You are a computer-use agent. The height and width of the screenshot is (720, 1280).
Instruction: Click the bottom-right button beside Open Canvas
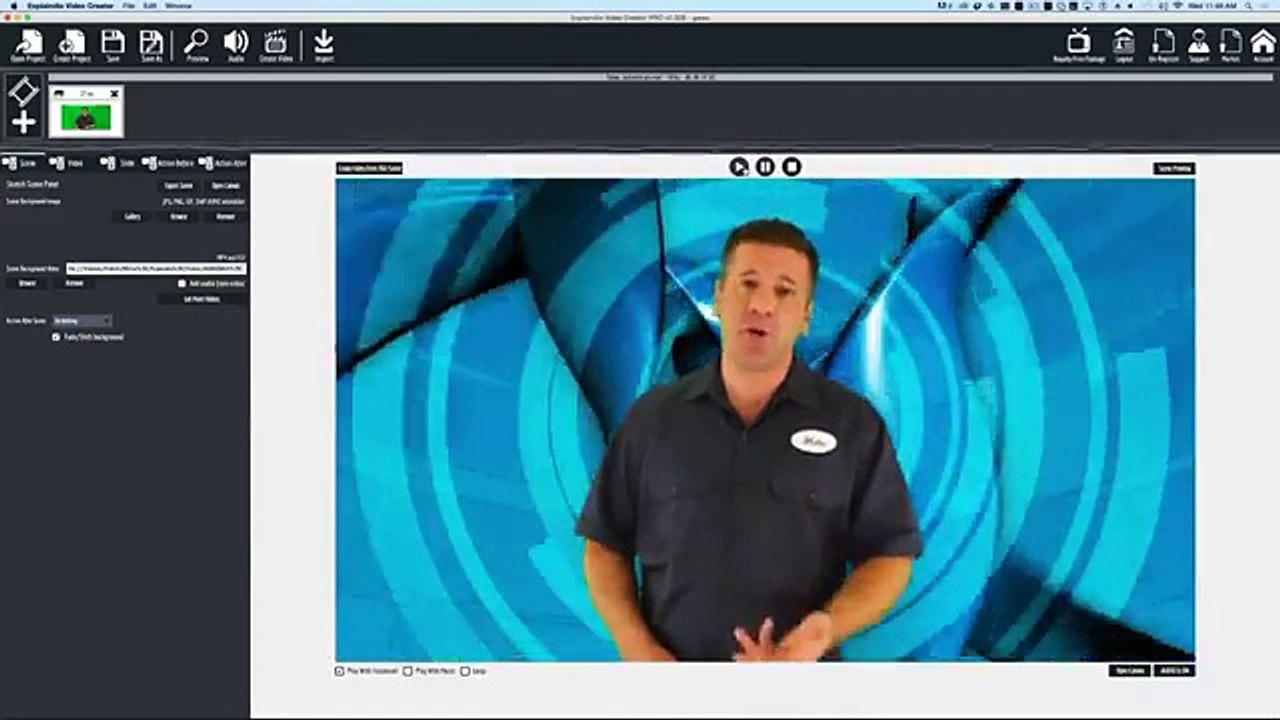[1175, 670]
